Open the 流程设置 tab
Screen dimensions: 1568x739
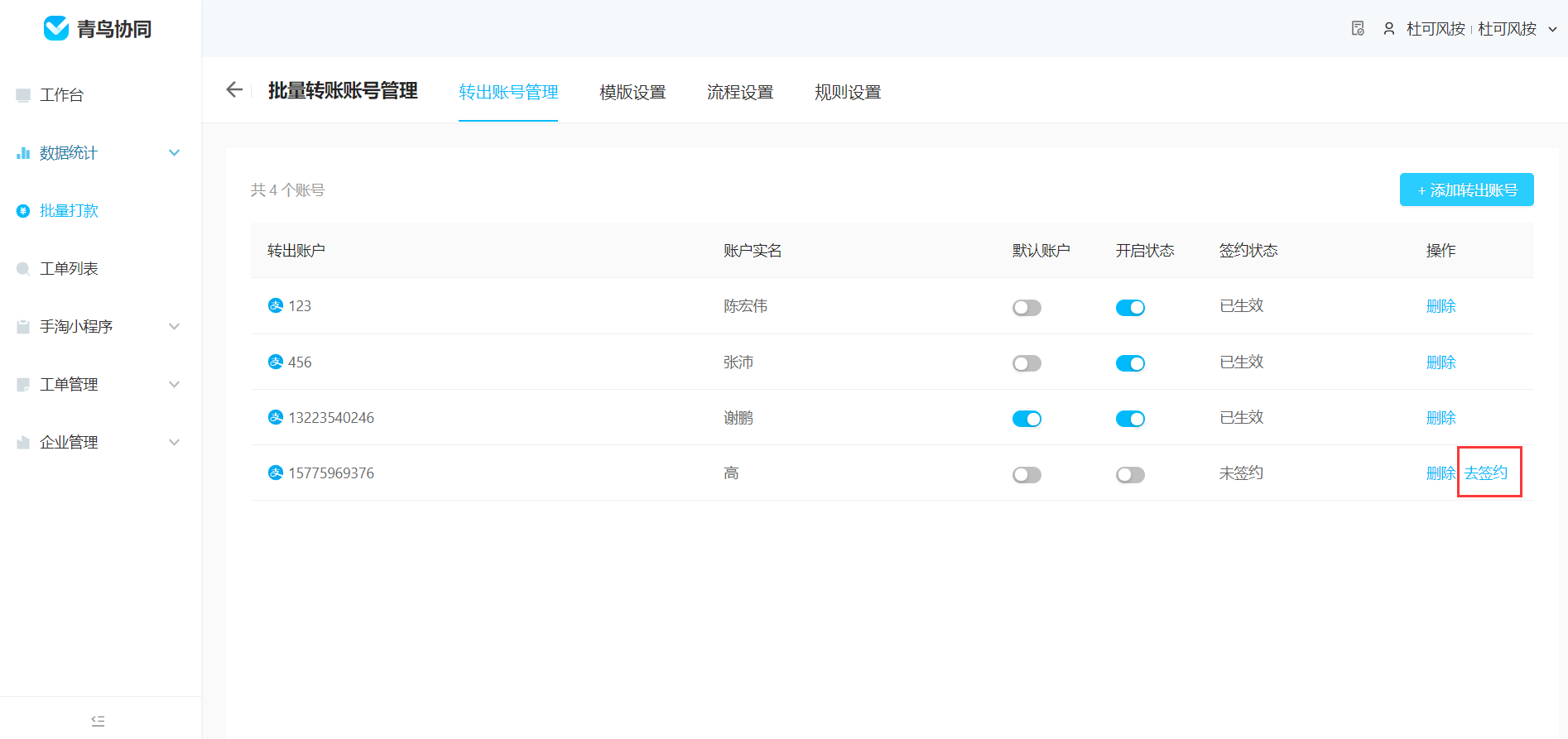[x=740, y=93]
